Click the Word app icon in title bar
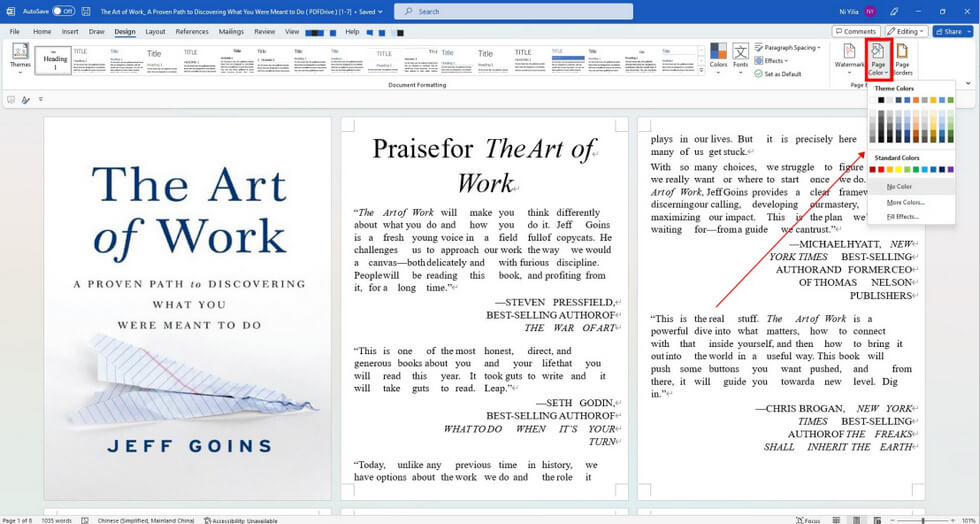This screenshot has height=524, width=980. (x=11, y=11)
